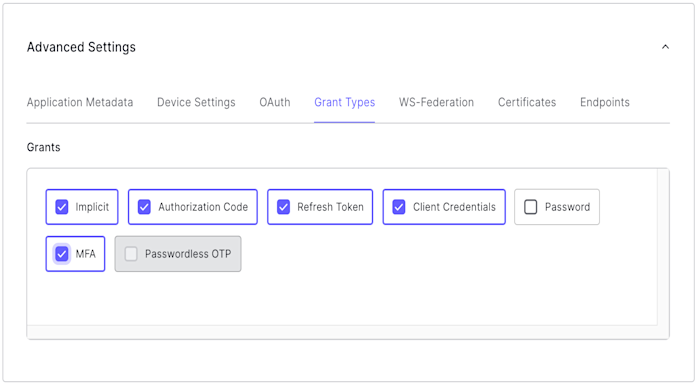Uncheck Client Credentials grant
Viewport: 698px width, 387px height.
[x=399, y=207]
